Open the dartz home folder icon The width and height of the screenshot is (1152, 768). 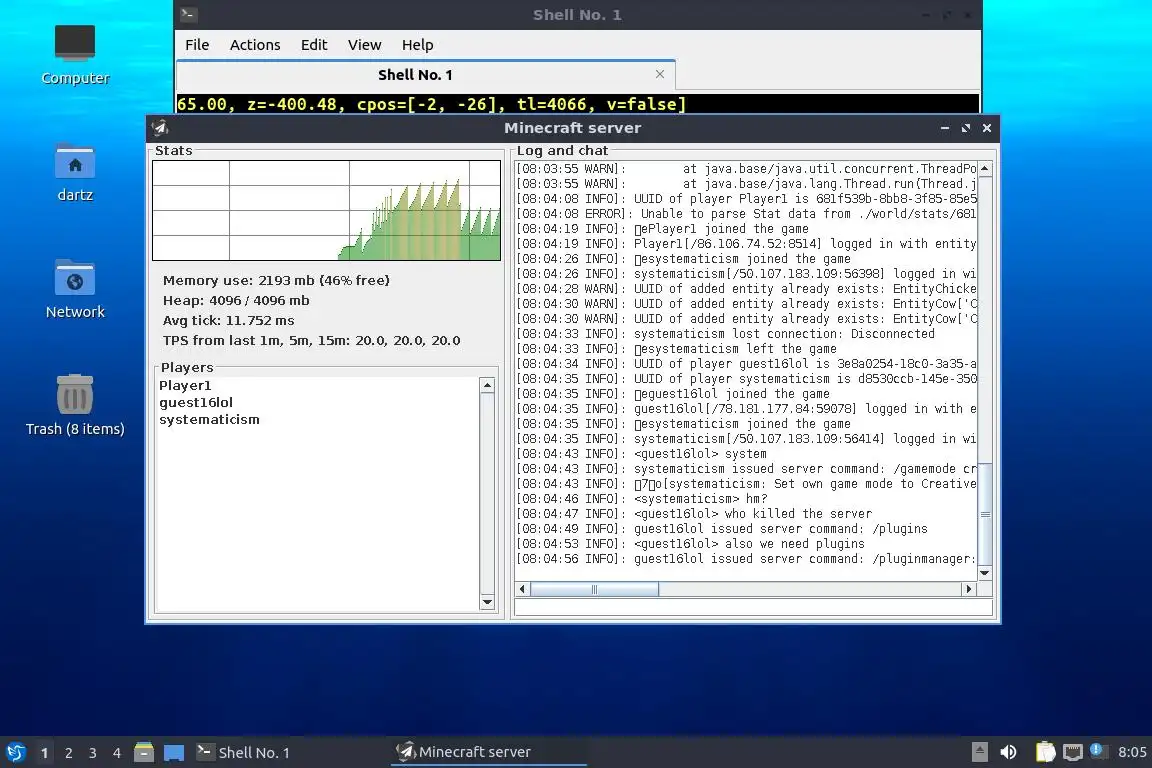pos(75,172)
